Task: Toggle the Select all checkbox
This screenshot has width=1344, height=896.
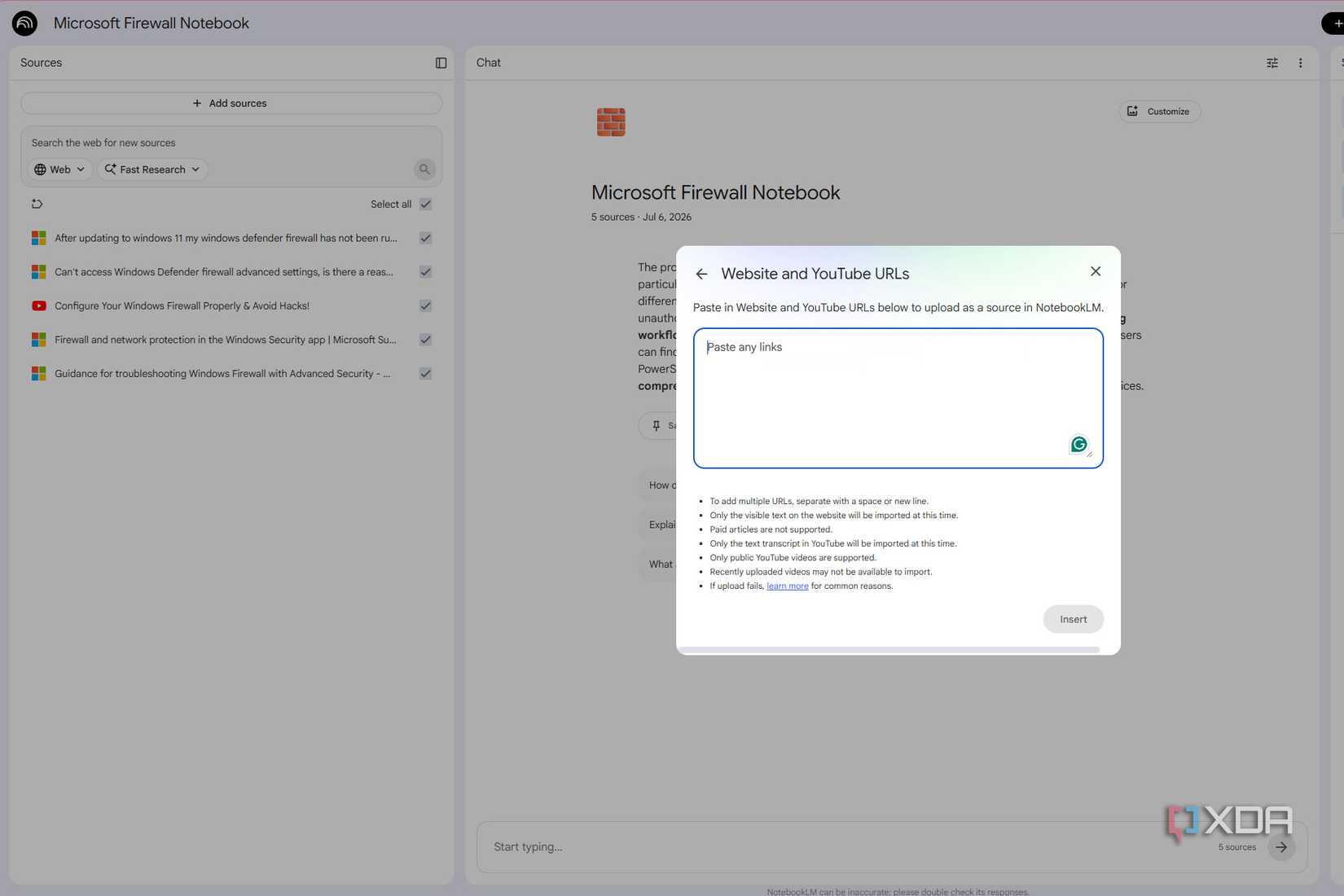Action: click(425, 204)
